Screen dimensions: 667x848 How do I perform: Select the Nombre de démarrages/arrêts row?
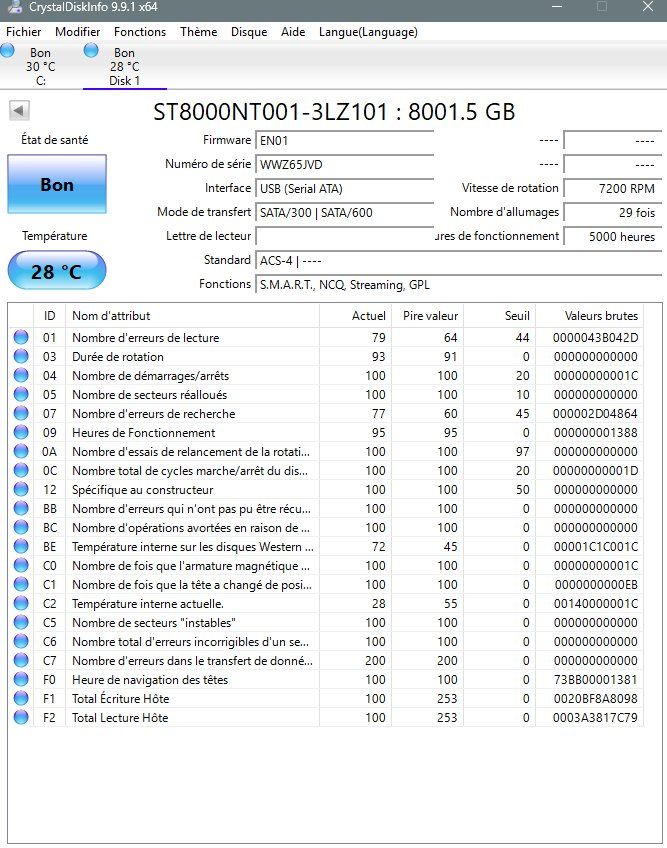click(326, 375)
